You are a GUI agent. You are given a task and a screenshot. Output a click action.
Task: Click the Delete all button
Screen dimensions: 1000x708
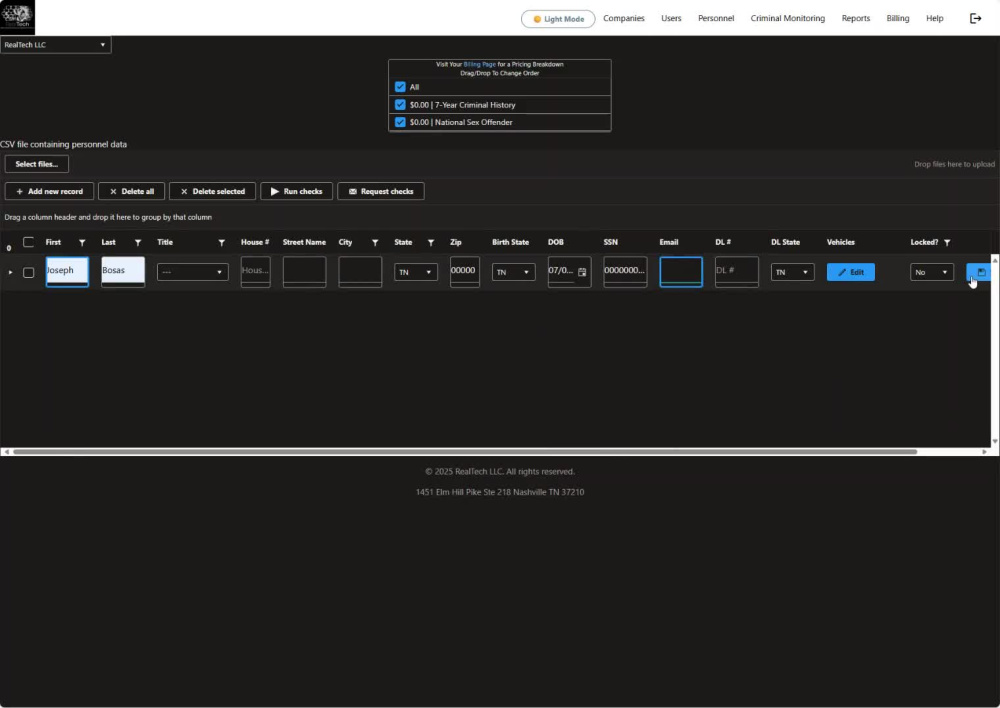tap(131, 191)
